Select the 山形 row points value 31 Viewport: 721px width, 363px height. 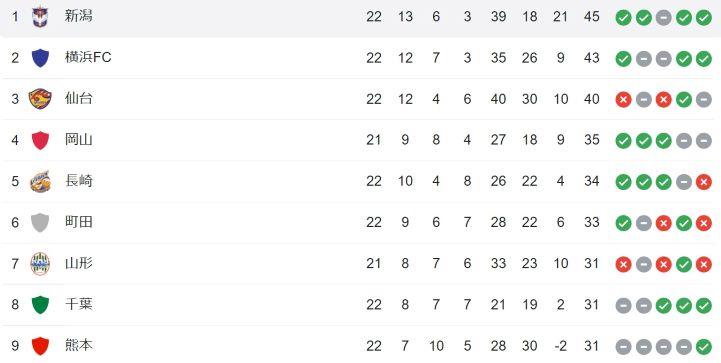(591, 264)
